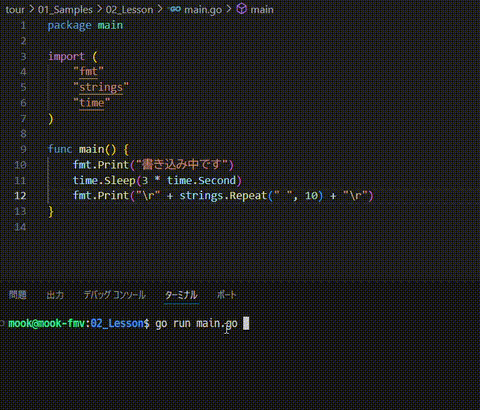The height and width of the screenshot is (410, 480).
Task: Open the ポート (Ports) tab
Action: click(227, 295)
